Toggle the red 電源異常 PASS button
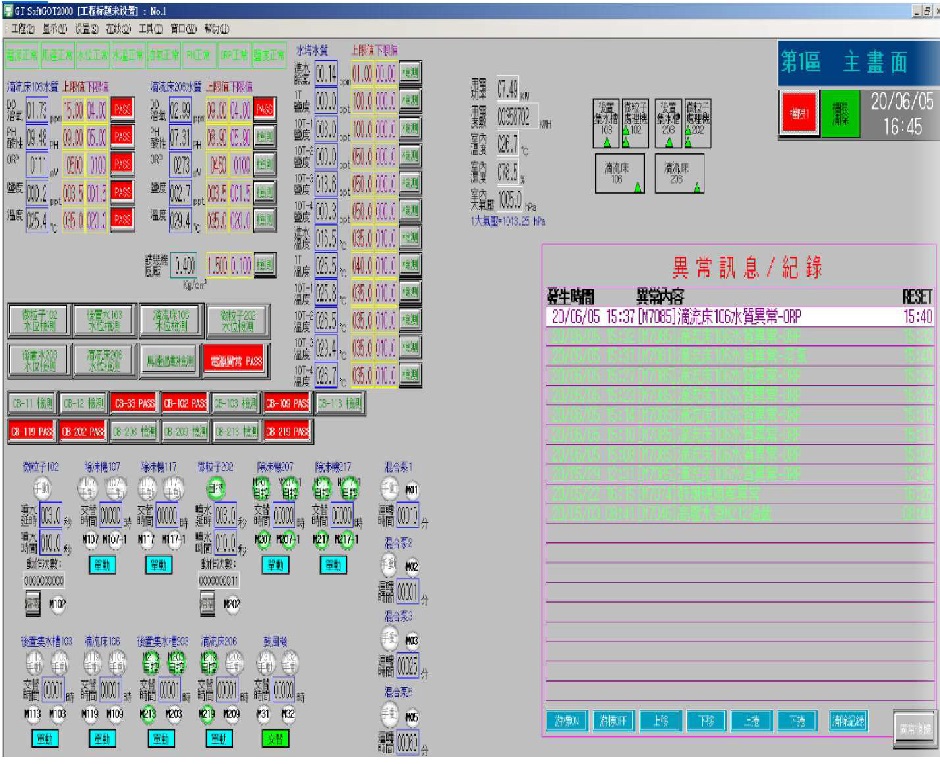This screenshot has height=764, width=940. (232, 360)
